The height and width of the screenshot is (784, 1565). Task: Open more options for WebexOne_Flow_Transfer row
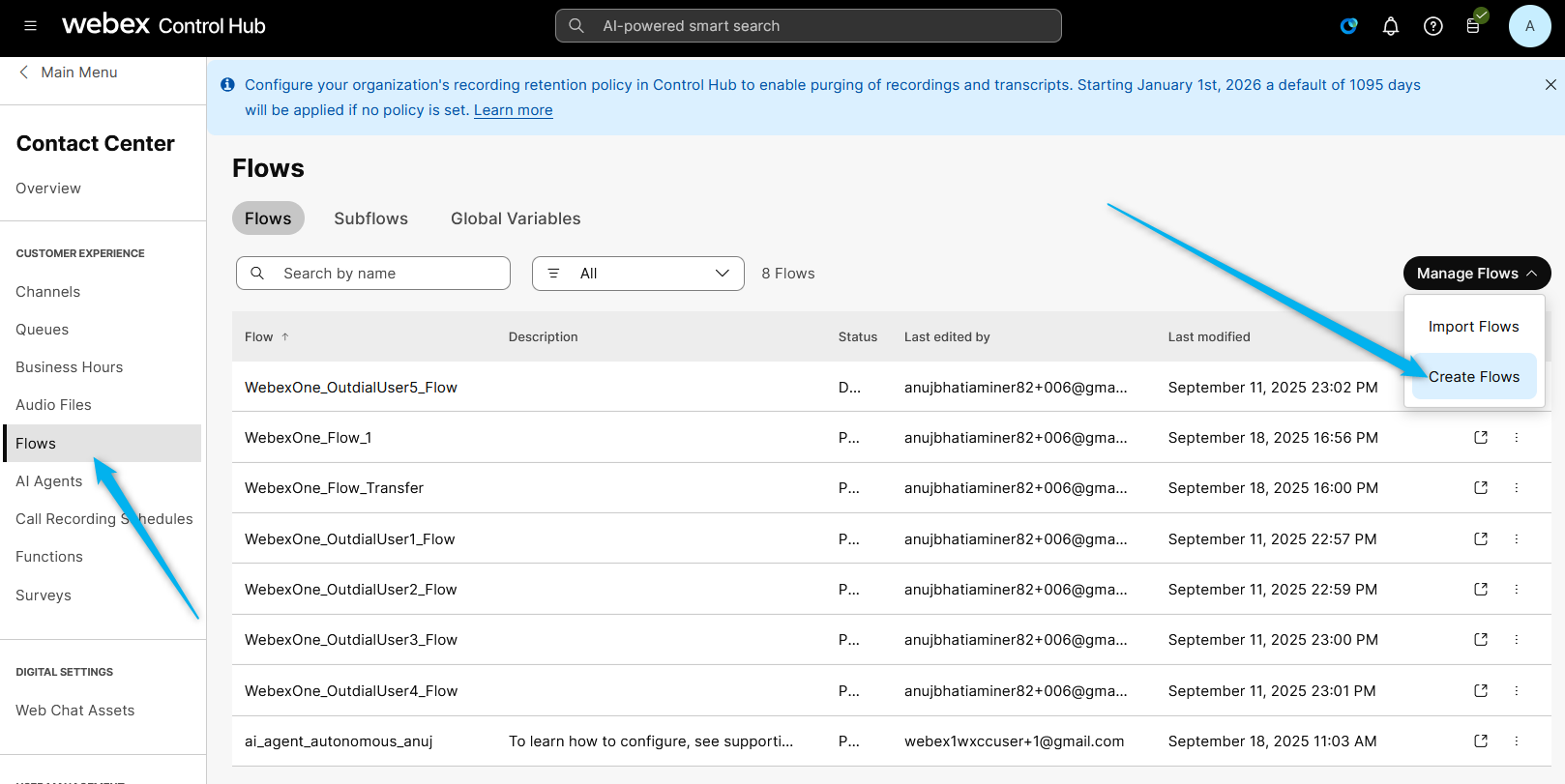pos(1516,488)
